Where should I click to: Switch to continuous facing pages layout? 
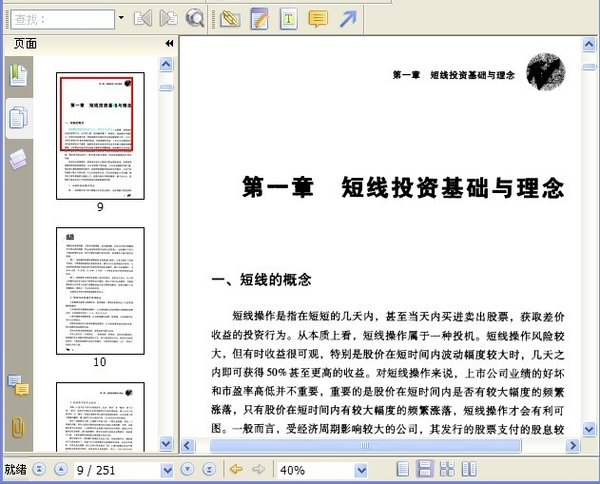coord(447,469)
